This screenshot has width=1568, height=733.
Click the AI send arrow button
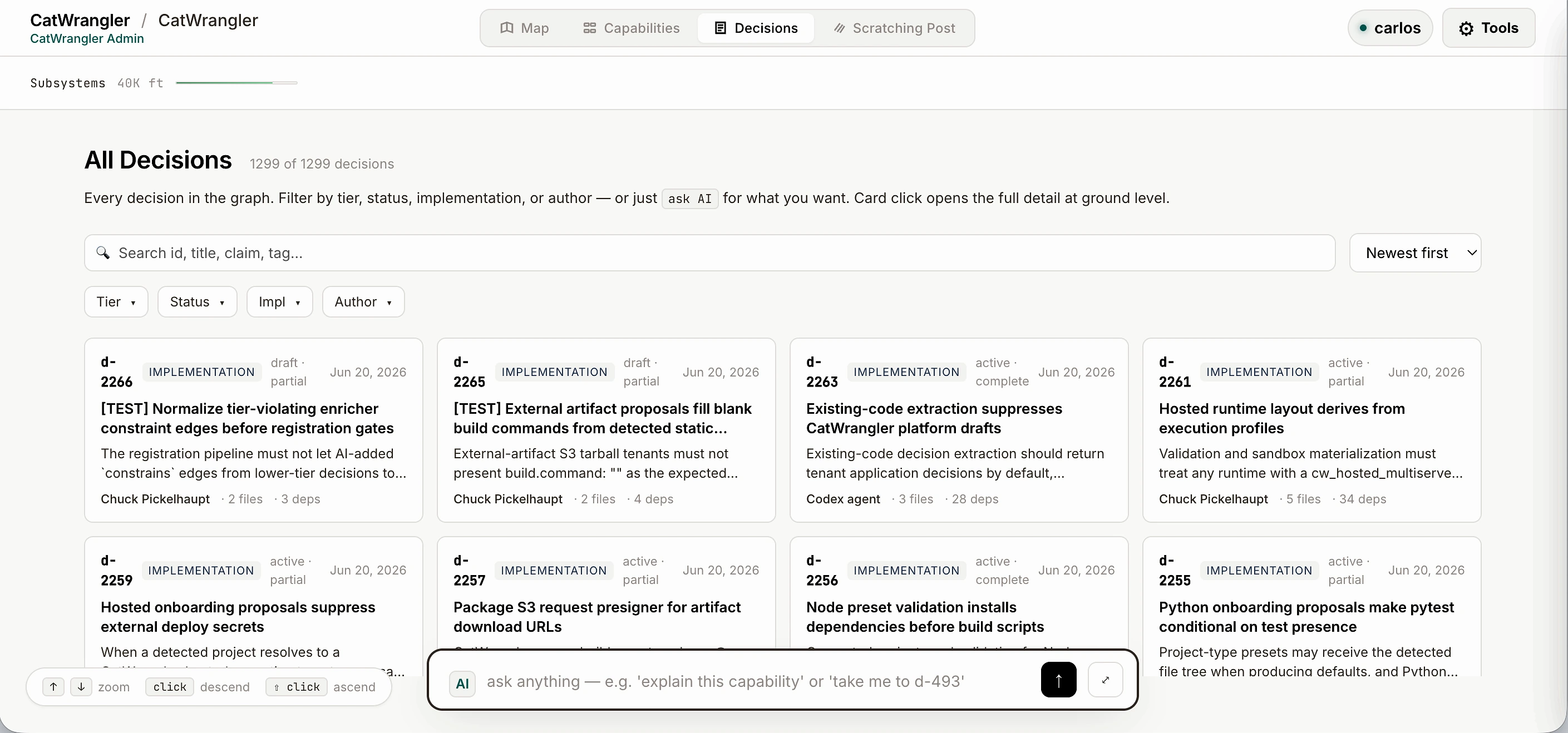click(1058, 680)
